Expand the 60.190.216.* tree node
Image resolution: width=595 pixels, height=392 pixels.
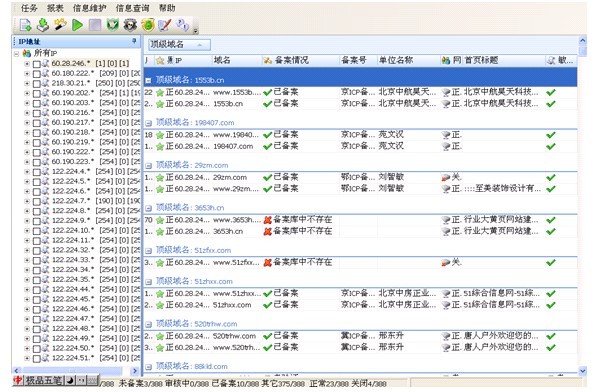(27, 113)
